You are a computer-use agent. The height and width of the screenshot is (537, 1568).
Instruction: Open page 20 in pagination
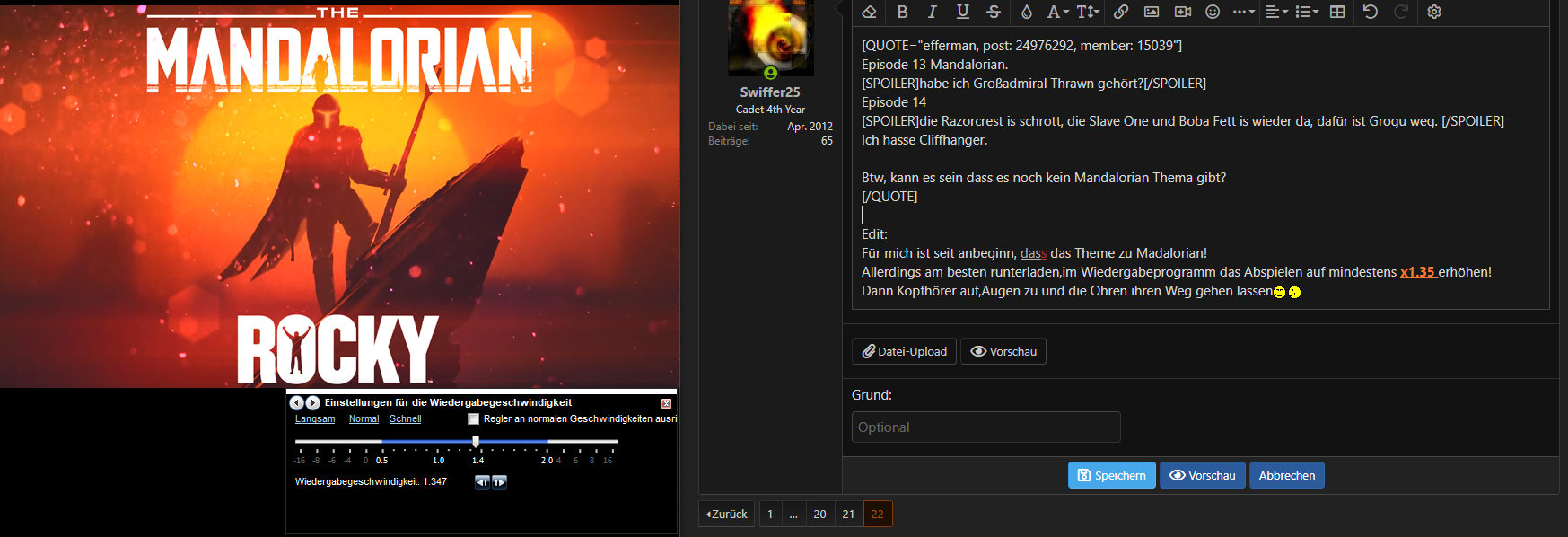(819, 514)
